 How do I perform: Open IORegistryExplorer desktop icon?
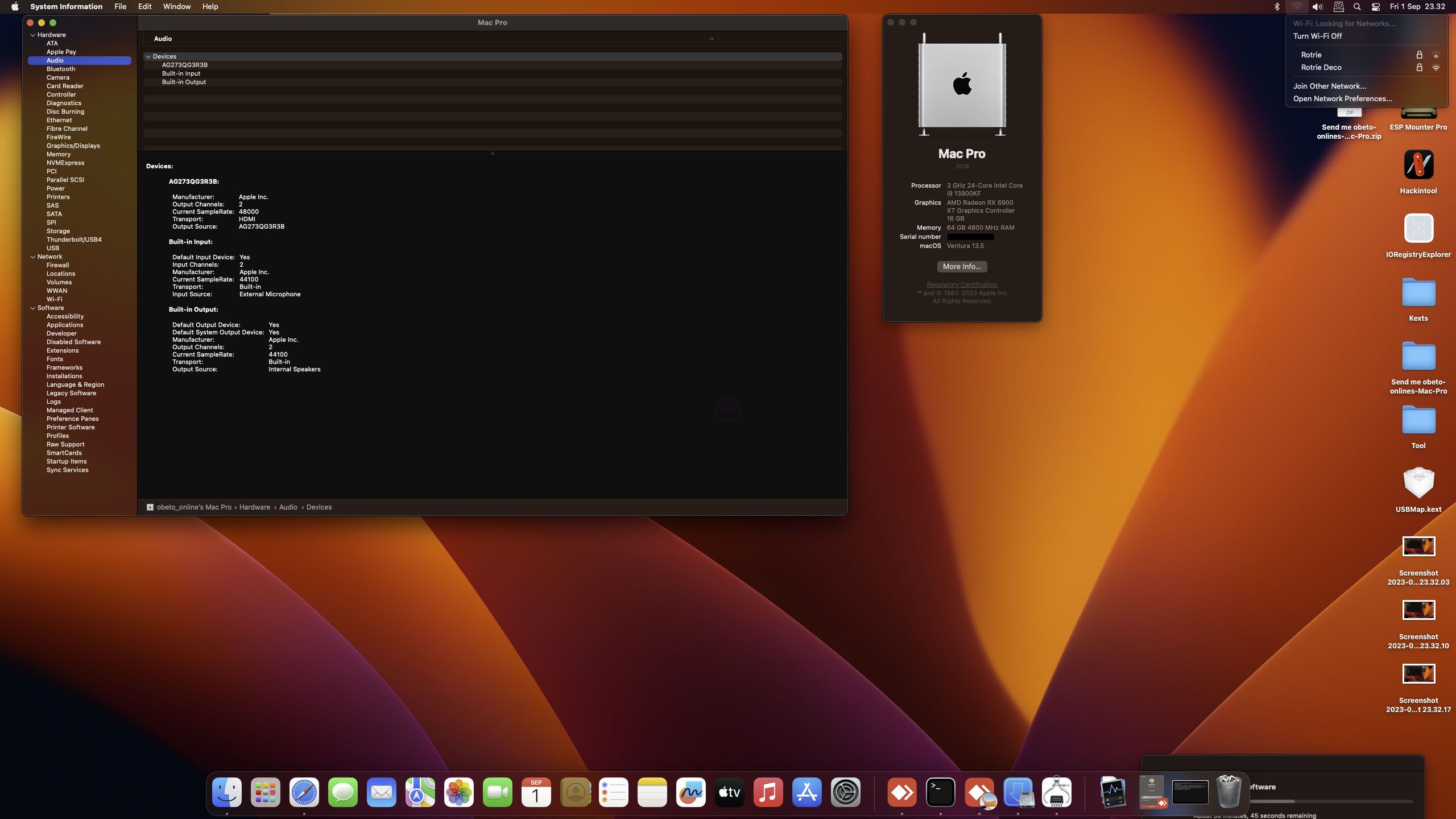(1418, 229)
